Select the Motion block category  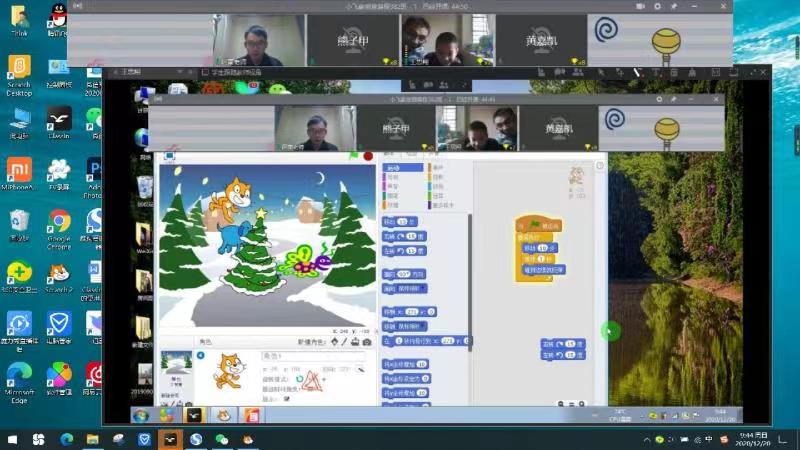coord(403,168)
